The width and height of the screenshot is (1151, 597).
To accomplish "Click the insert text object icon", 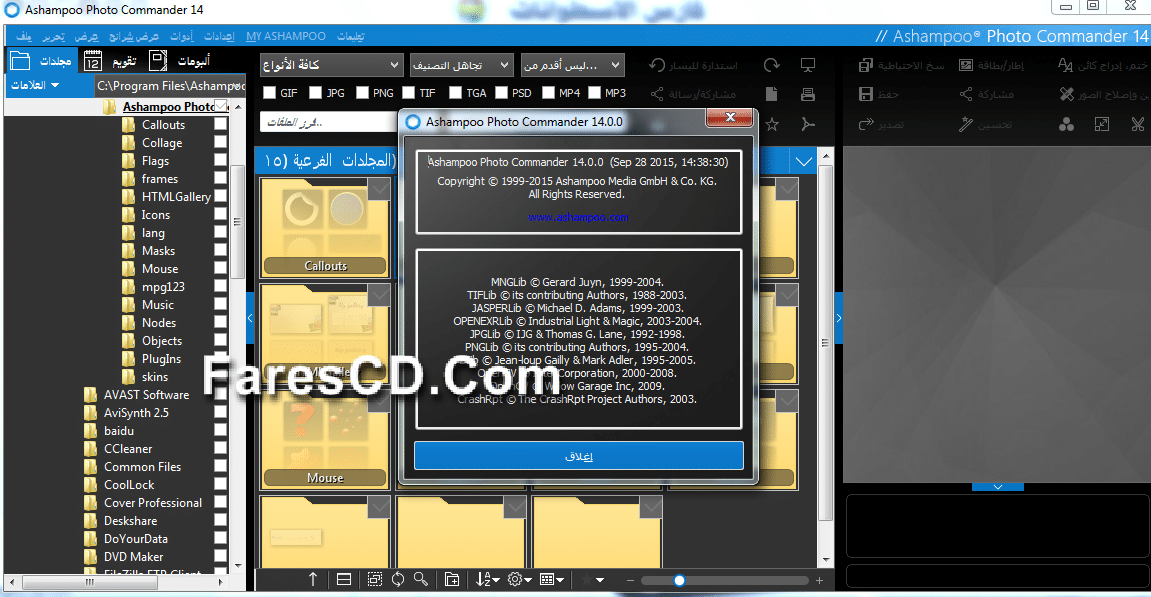I will pos(1065,65).
